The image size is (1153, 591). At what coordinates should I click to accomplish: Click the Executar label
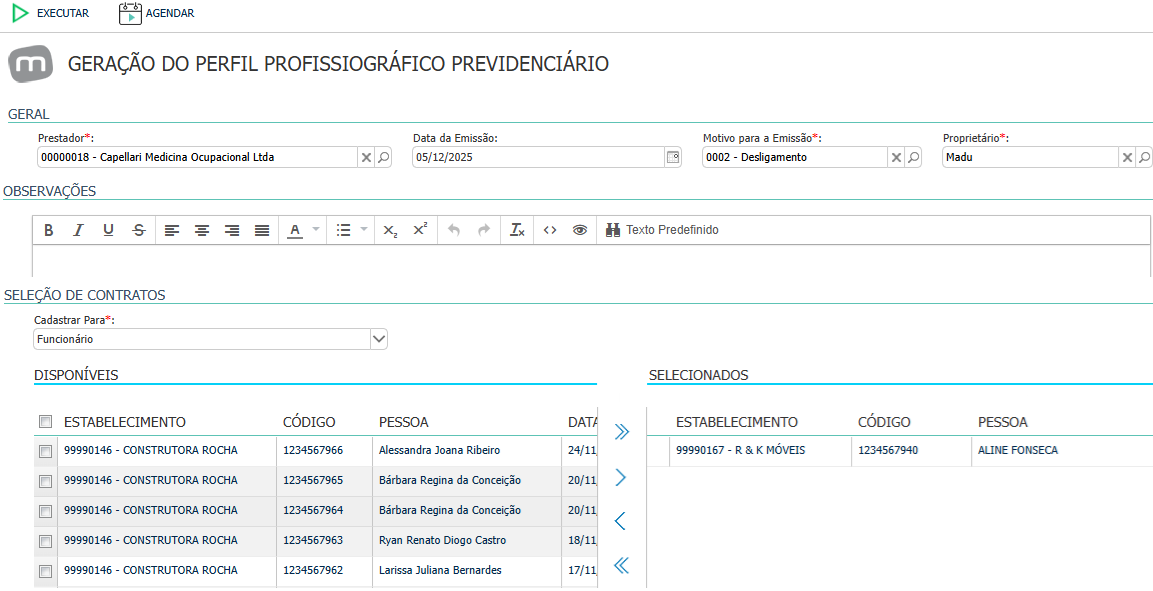[x=63, y=13]
